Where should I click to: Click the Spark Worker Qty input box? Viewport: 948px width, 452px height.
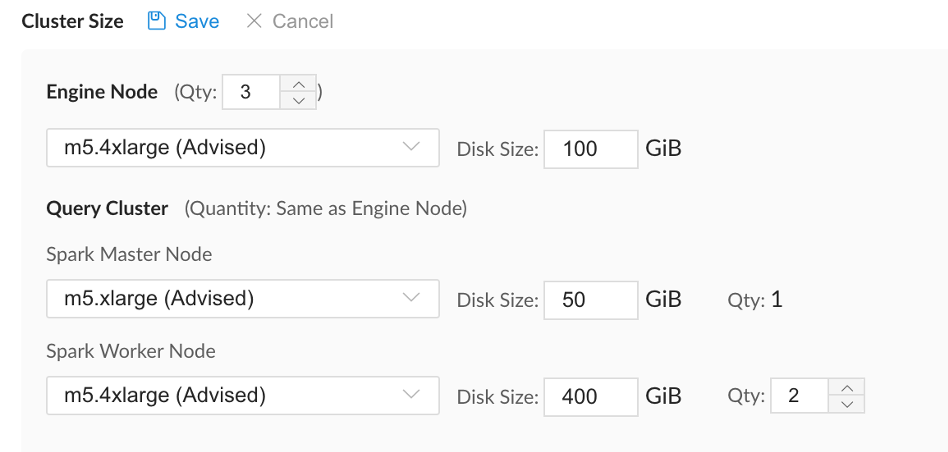tap(800, 396)
